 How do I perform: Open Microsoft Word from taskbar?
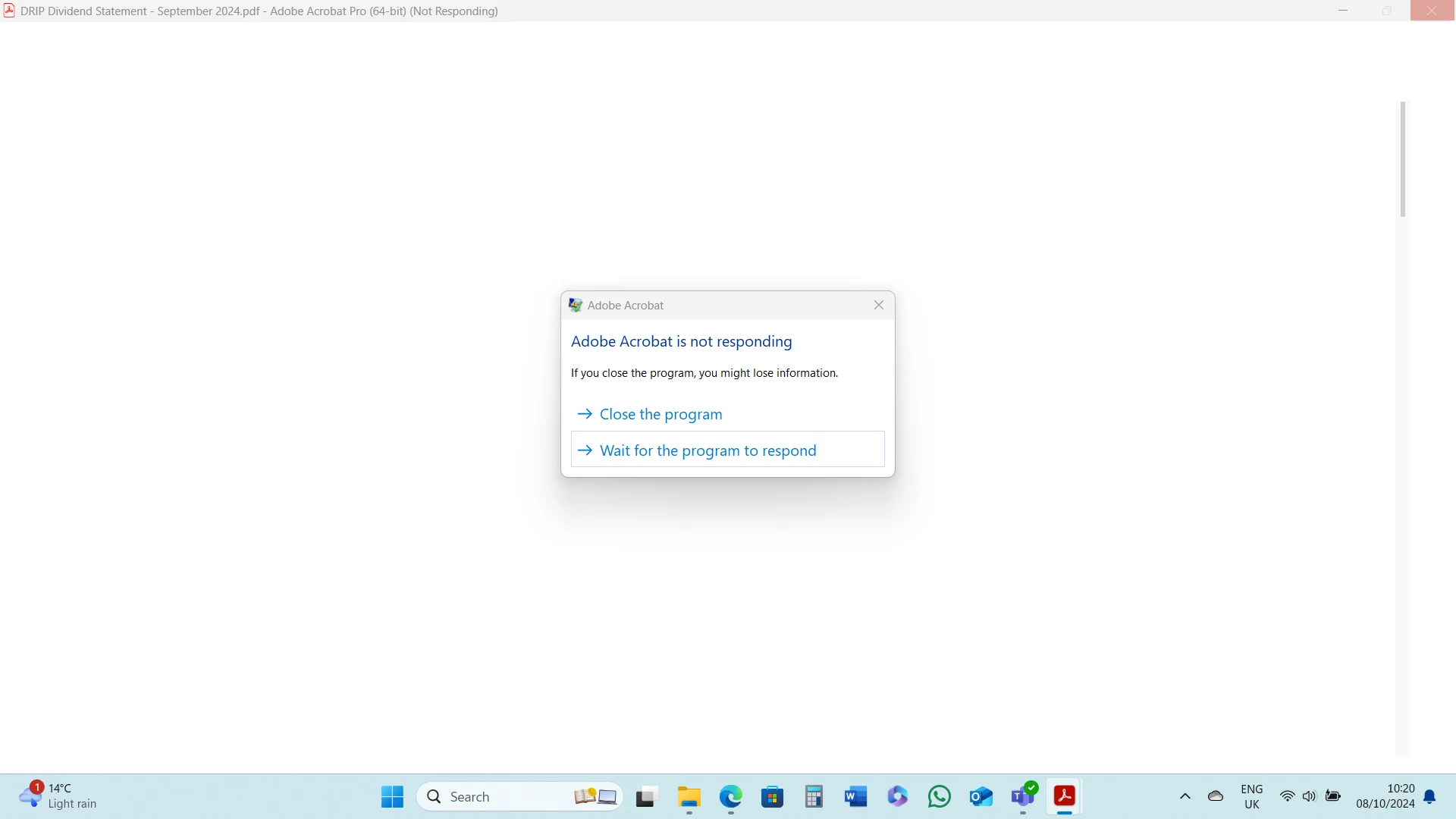[855, 796]
